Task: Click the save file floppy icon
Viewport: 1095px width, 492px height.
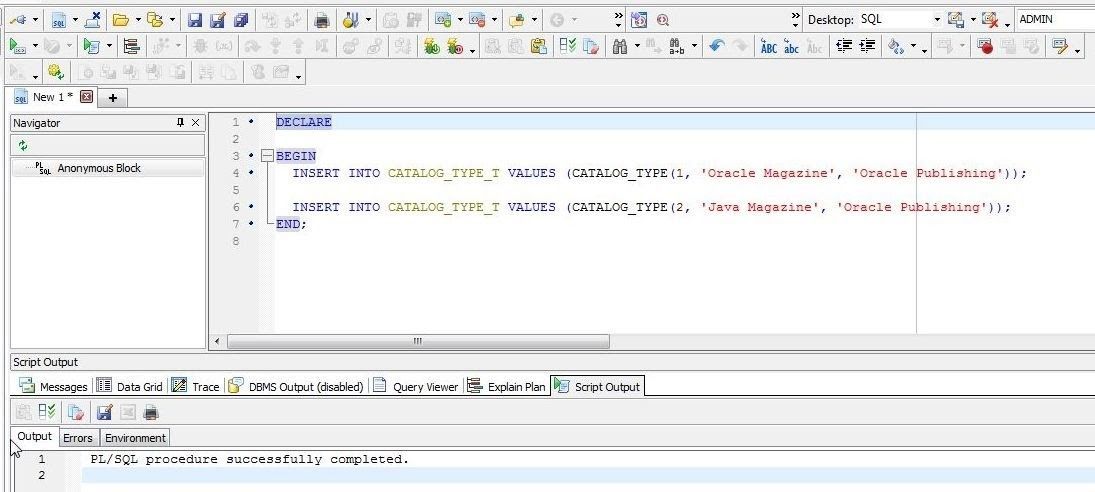Action: (x=195, y=20)
